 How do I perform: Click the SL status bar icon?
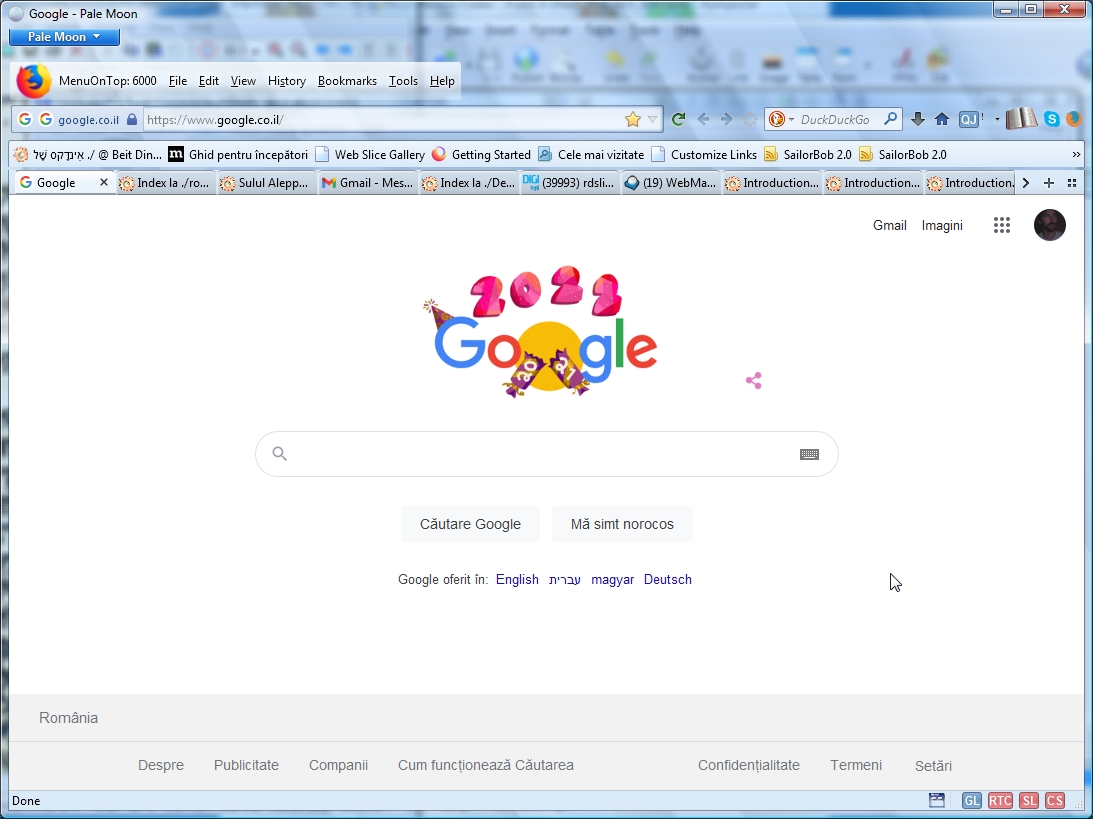[1029, 801]
